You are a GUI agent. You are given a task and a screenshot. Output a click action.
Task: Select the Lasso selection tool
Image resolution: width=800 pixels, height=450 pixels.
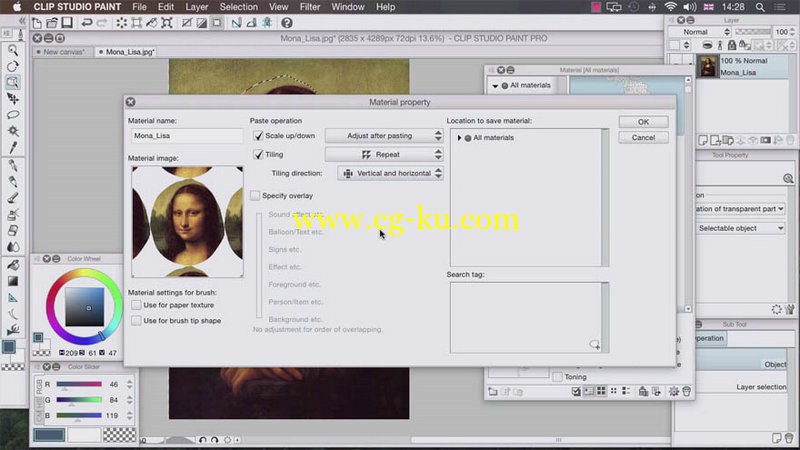13,115
